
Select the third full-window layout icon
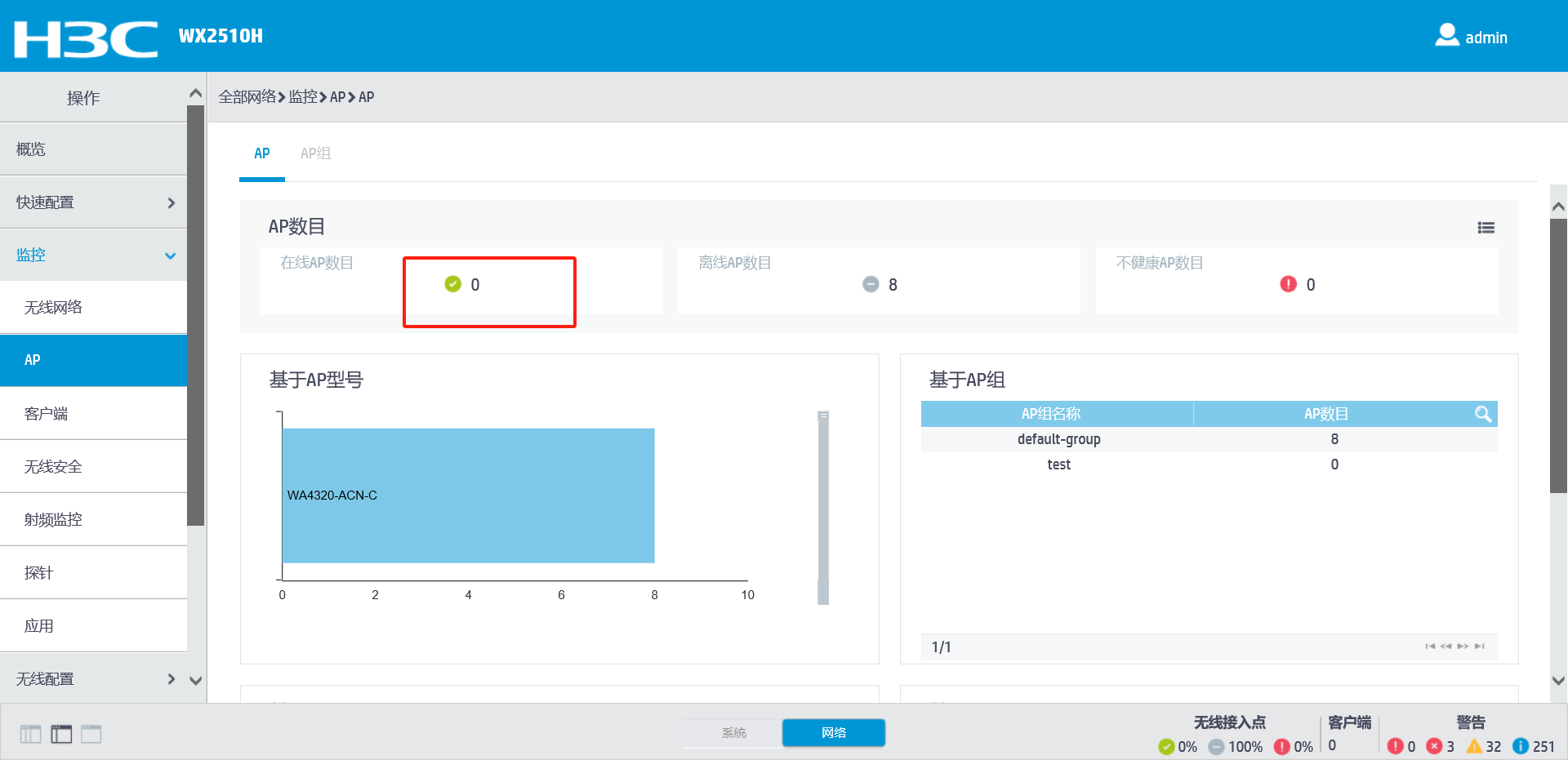coord(91,734)
